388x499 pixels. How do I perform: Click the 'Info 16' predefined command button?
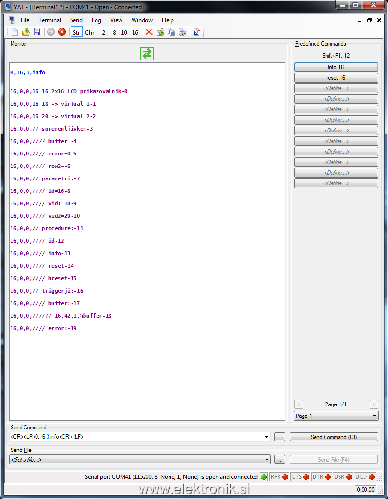[336, 67]
